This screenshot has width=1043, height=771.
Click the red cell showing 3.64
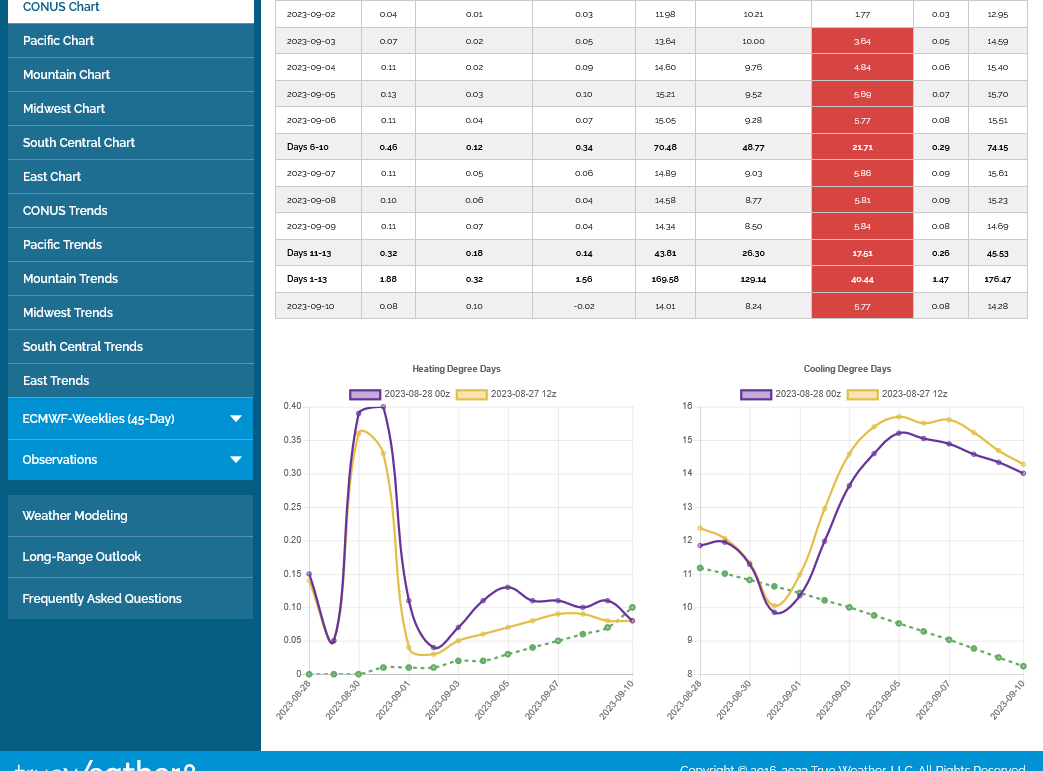pos(862,41)
